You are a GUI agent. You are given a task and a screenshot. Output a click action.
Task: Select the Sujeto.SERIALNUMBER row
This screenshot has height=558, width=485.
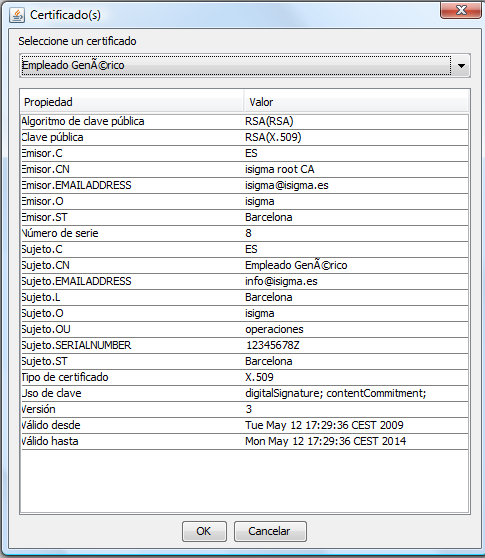[245, 346]
